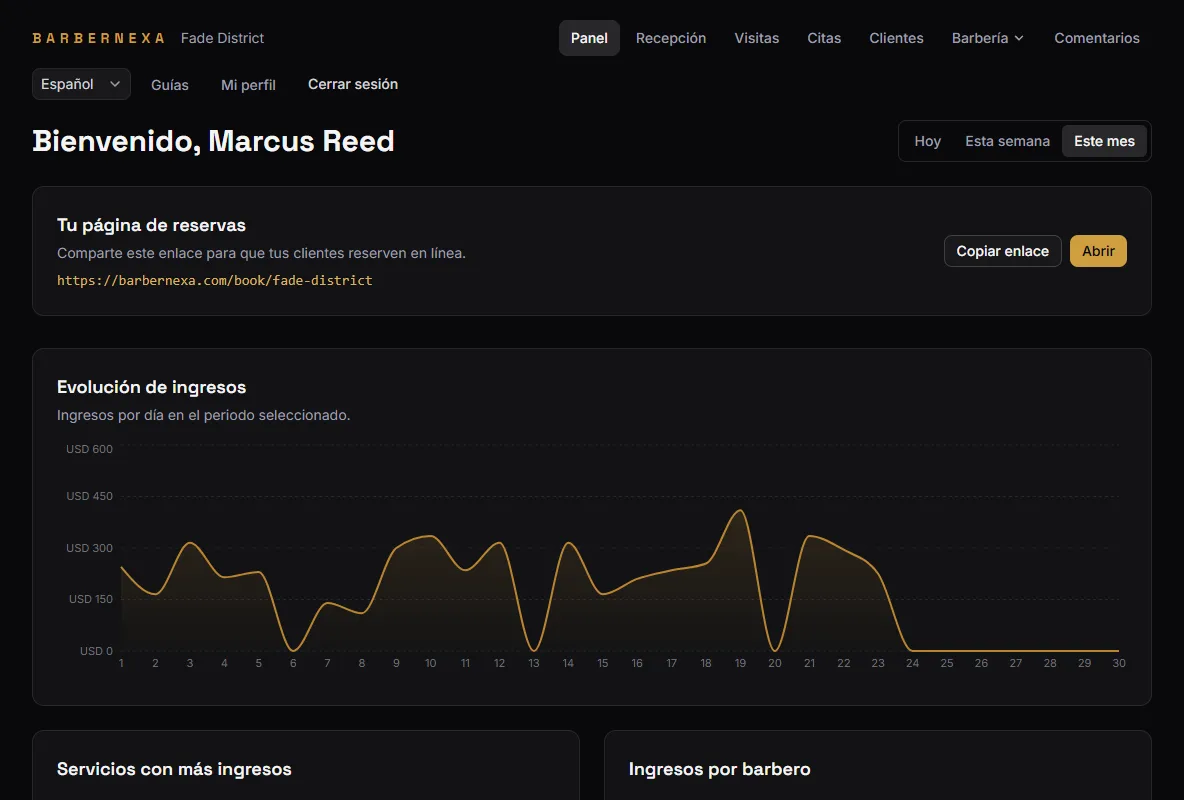Viewport: 1184px width, 800px height.
Task: Open the Comentarios section
Action: point(1096,38)
